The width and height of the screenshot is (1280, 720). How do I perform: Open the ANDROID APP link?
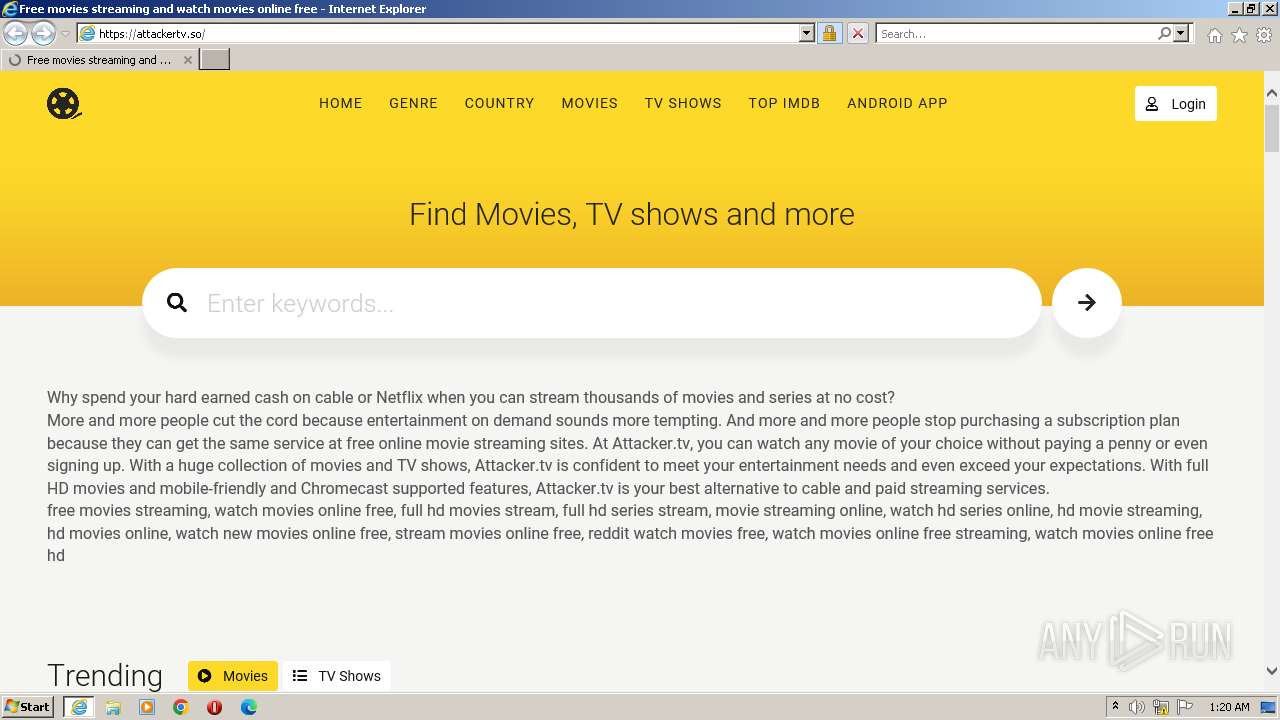(897, 103)
